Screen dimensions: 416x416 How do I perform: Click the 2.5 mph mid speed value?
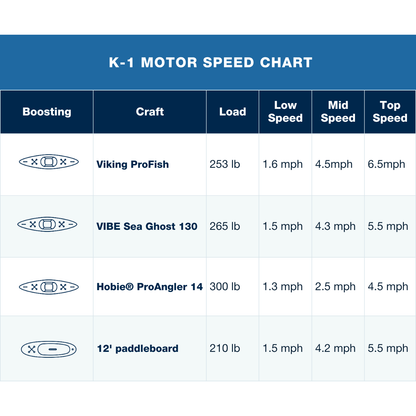pos(335,286)
